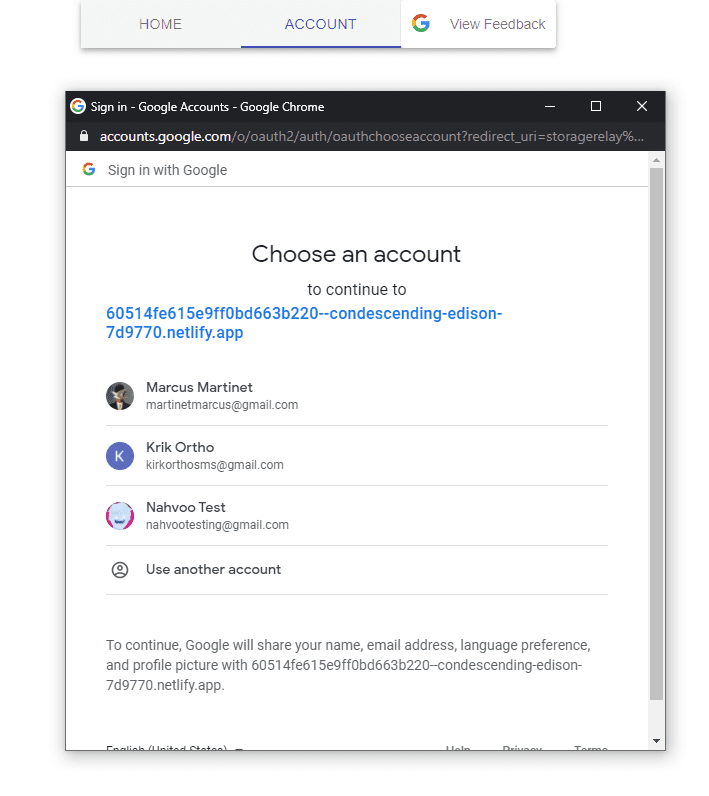Screen dimensions: 709x796
Task: Choose the kirkorthosms@gmail.com account
Action: [214, 465]
